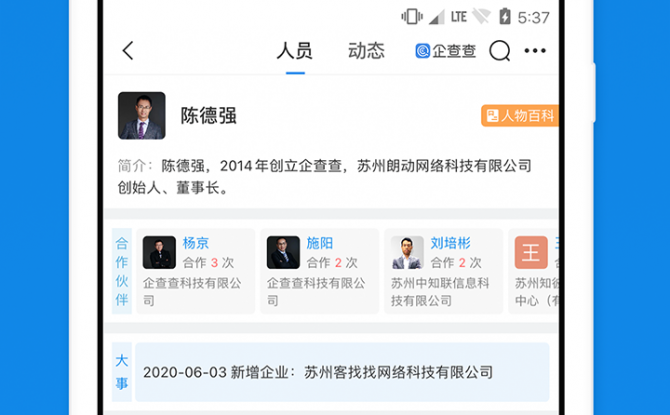Tap the 5:37 clock
Viewport: 670px width, 415px height.
coord(533,18)
